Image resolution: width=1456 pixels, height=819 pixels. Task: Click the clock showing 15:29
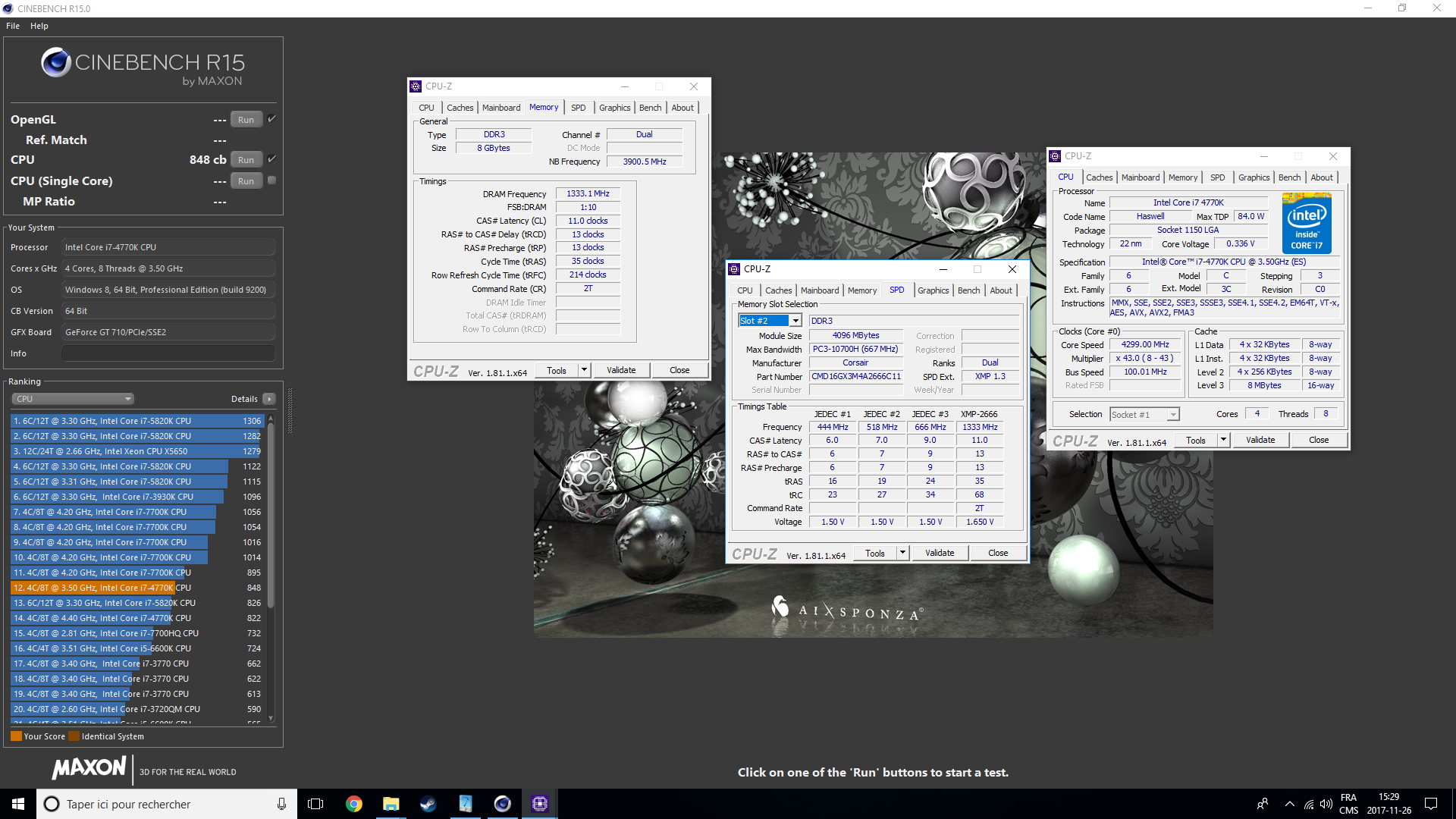coord(1389,797)
